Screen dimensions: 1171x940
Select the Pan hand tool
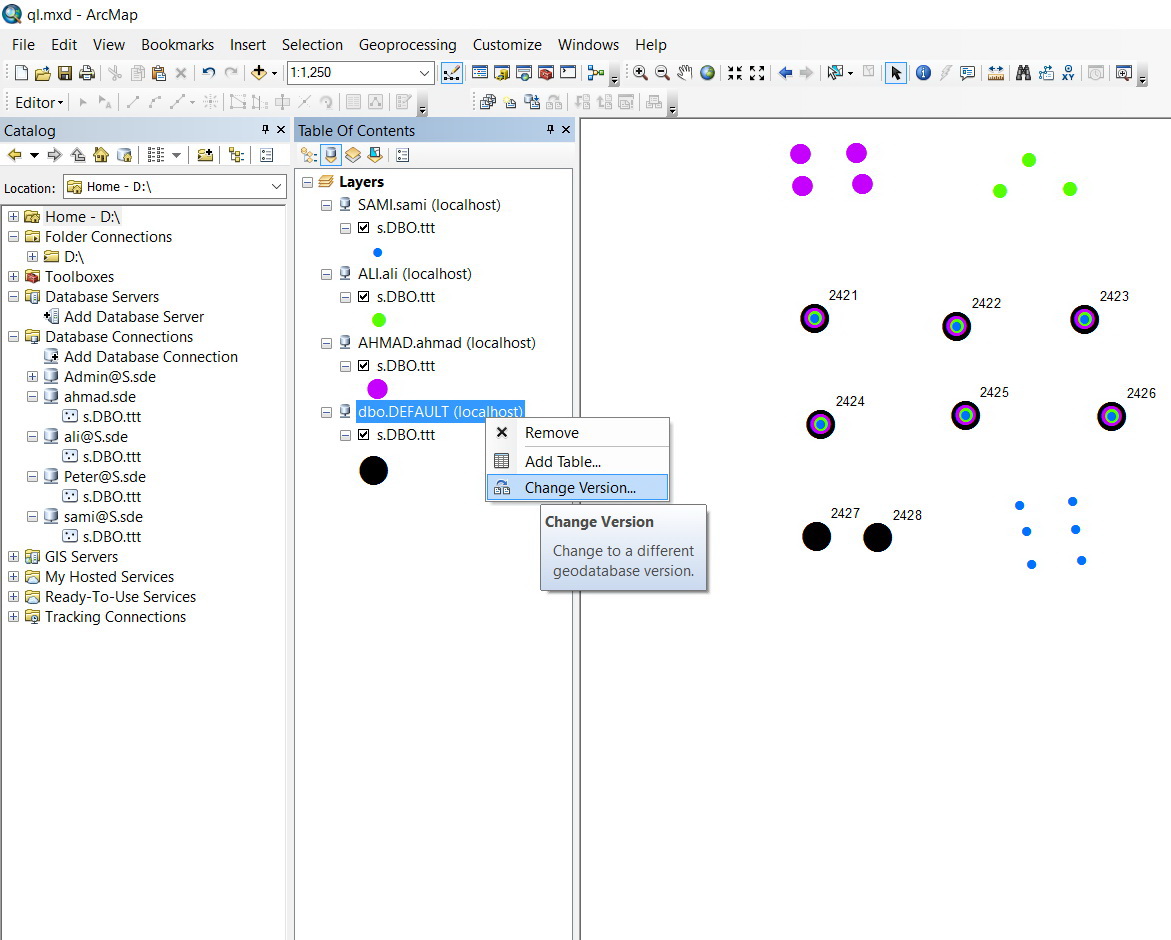685,73
